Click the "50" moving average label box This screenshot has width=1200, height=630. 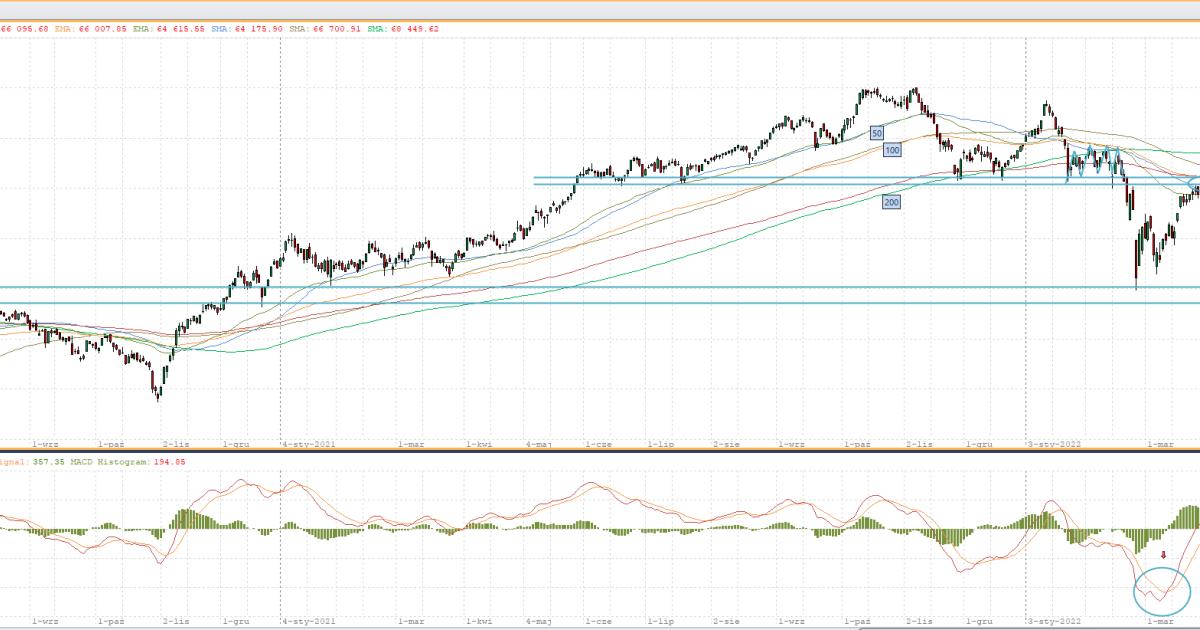pos(876,132)
